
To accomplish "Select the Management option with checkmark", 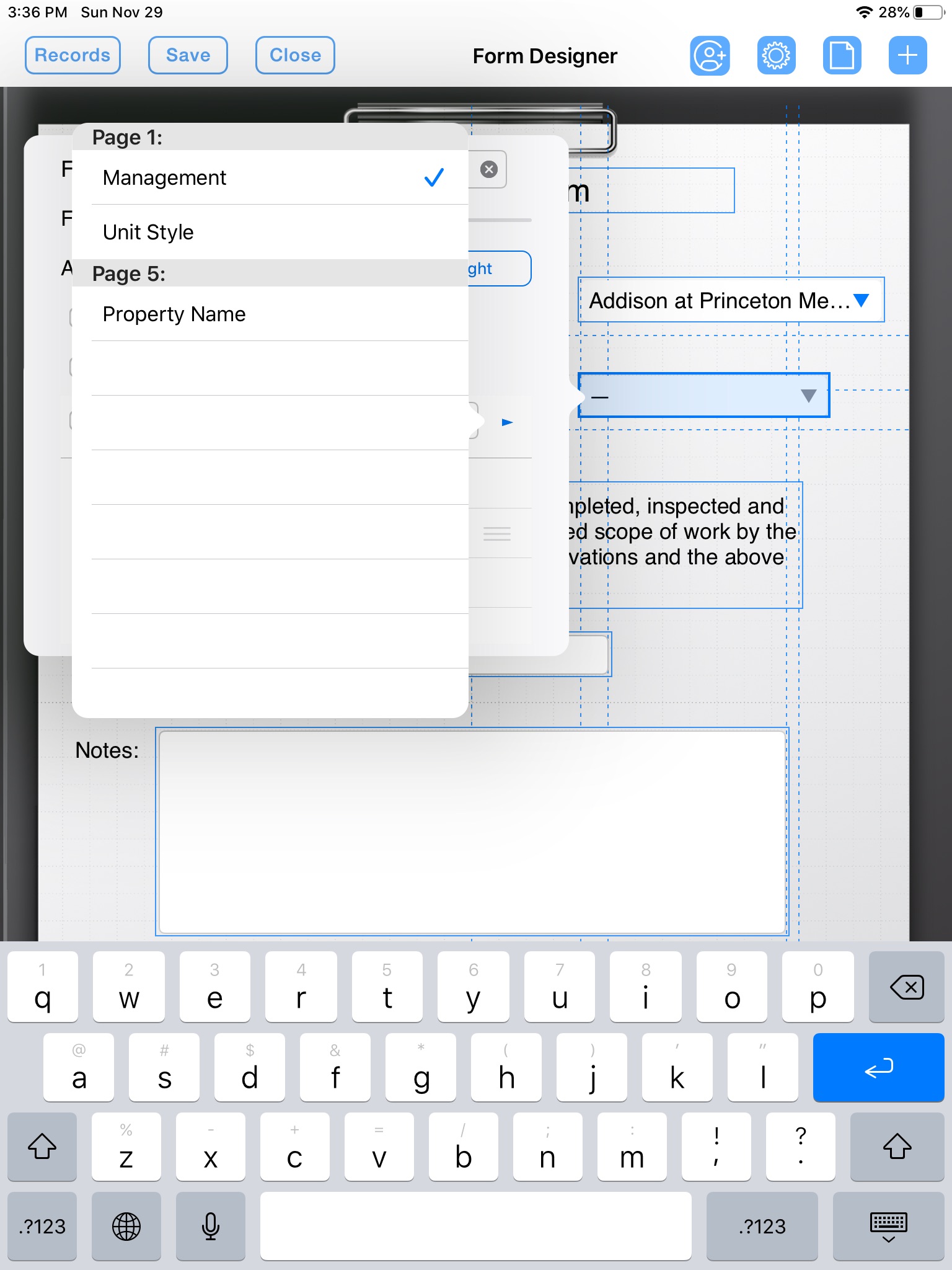I will tap(270, 177).
